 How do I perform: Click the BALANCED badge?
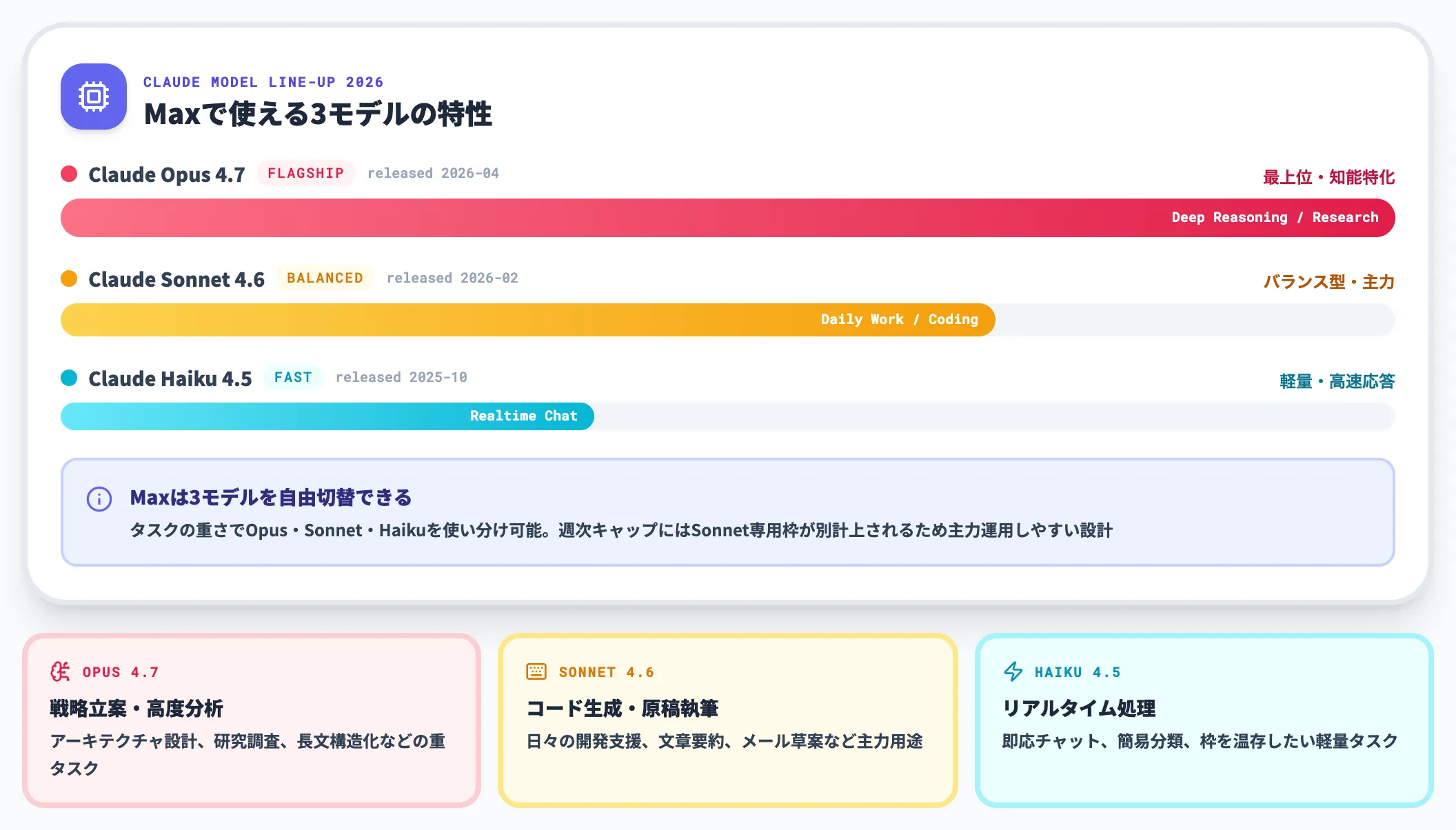pos(325,279)
